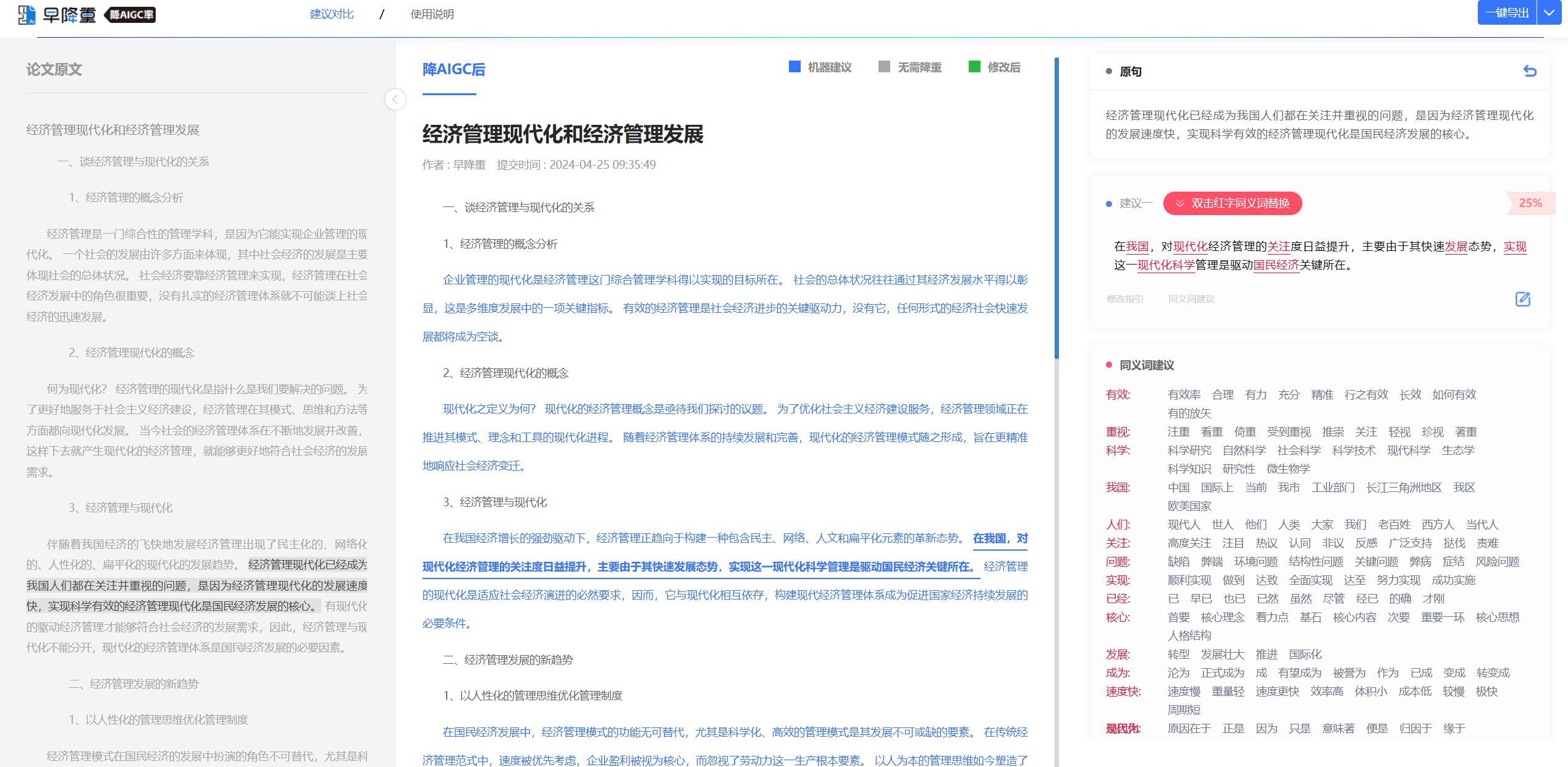Collapse the 论文原文 panel with the round arrow
This screenshot has height=767, width=1568.
pyautogui.click(x=395, y=99)
